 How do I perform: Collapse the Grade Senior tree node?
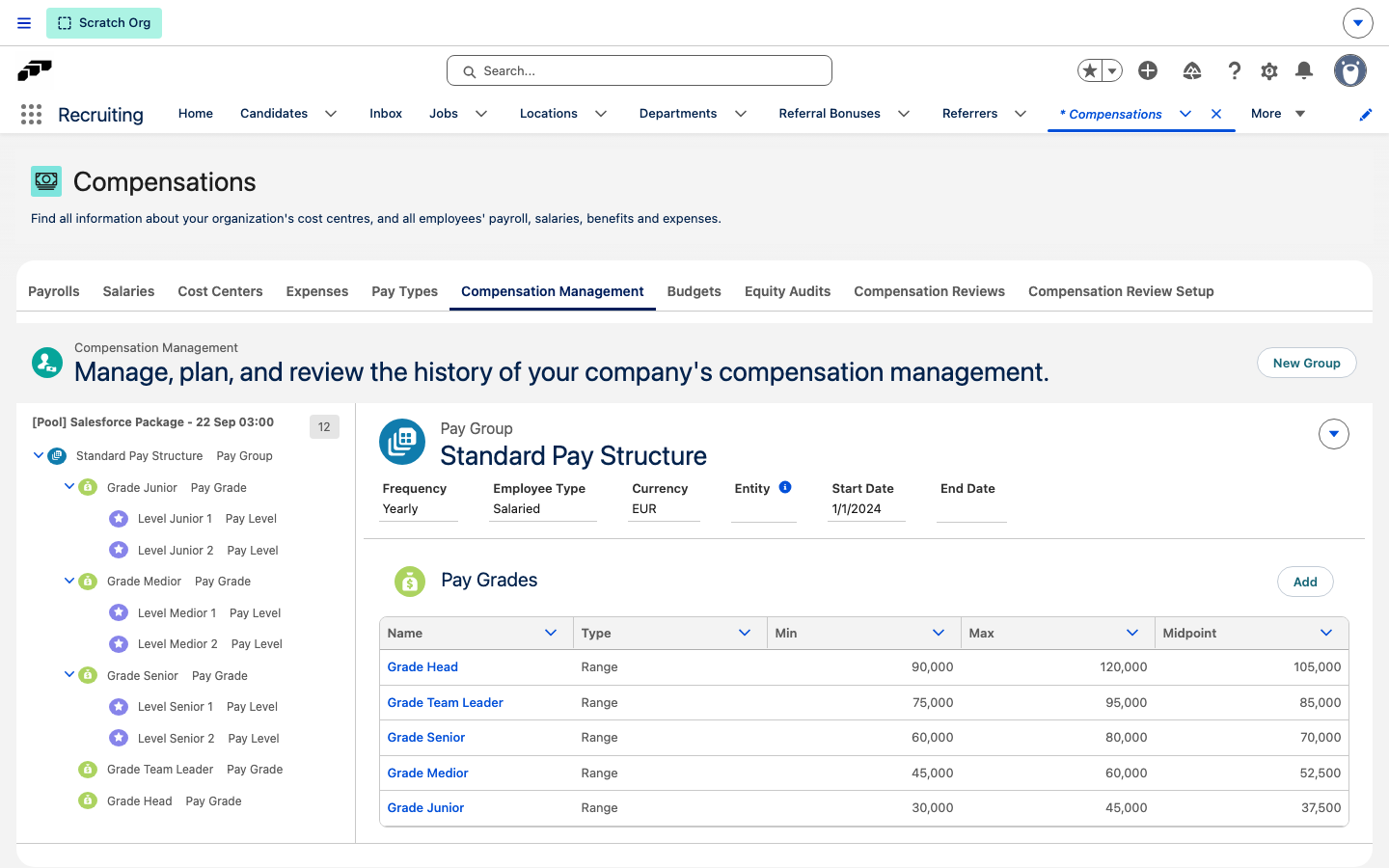click(69, 675)
